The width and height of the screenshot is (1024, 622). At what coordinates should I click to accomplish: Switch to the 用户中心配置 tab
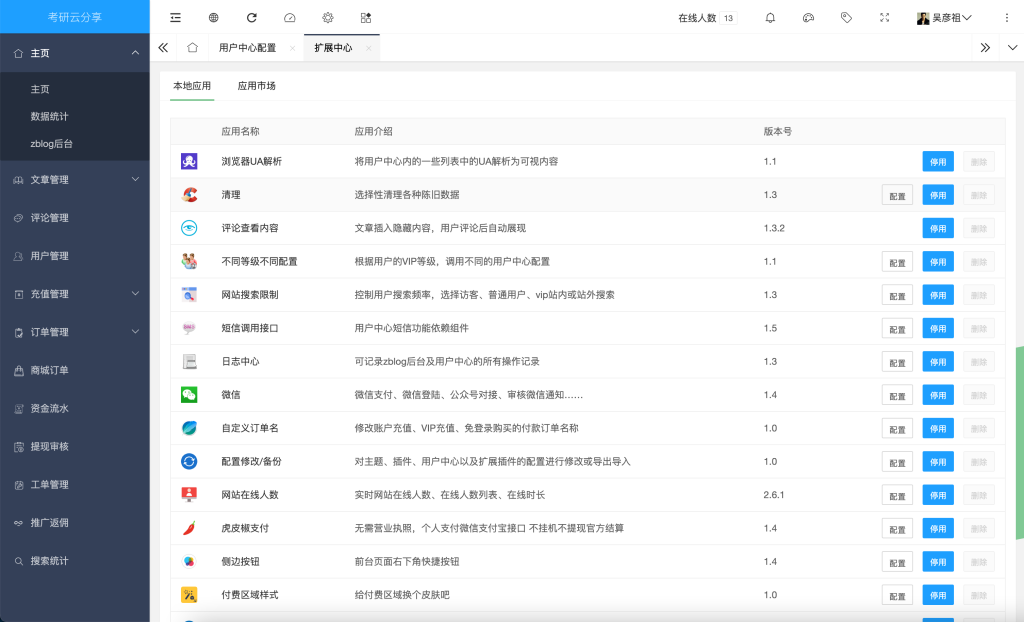[247, 47]
